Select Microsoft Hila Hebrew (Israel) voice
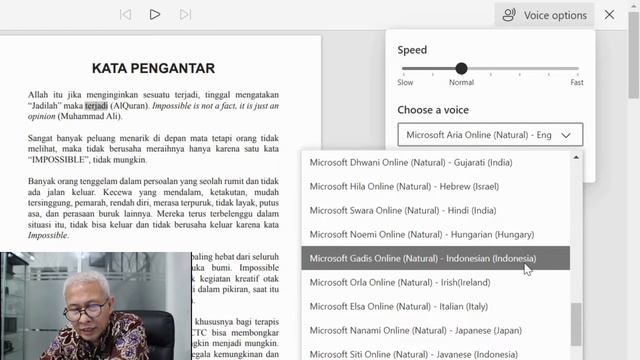The image size is (640, 360). click(x=436, y=187)
